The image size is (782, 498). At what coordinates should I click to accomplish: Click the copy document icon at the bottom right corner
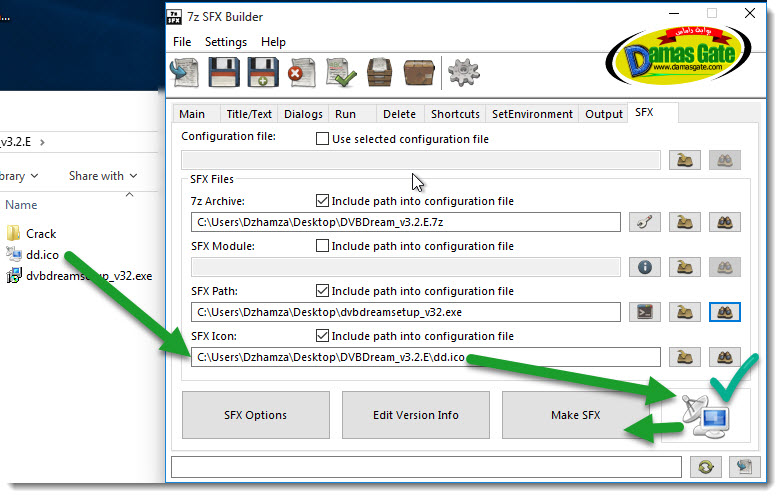[745, 467]
